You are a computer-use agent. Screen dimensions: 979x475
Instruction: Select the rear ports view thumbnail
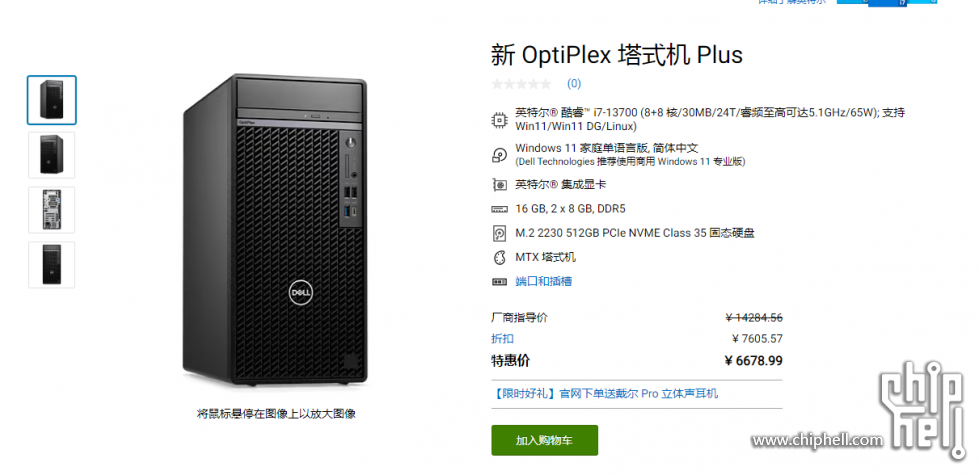pyautogui.click(x=52, y=210)
